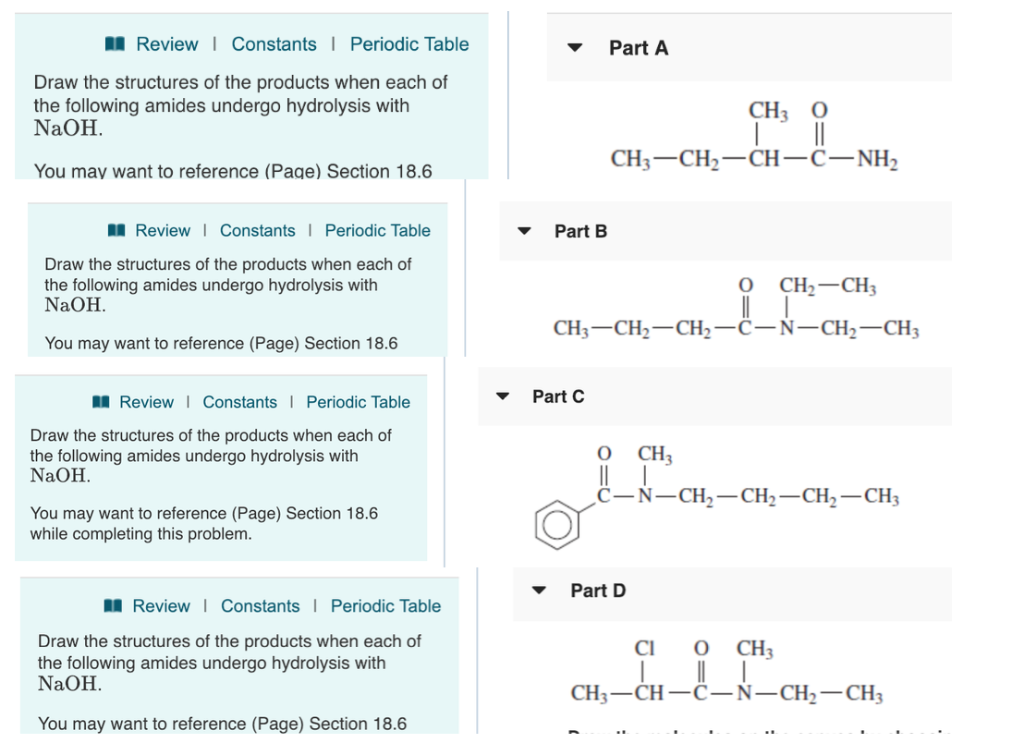1024x743 pixels.
Task: Open Review in the first instruction panel
Action: pos(166,44)
